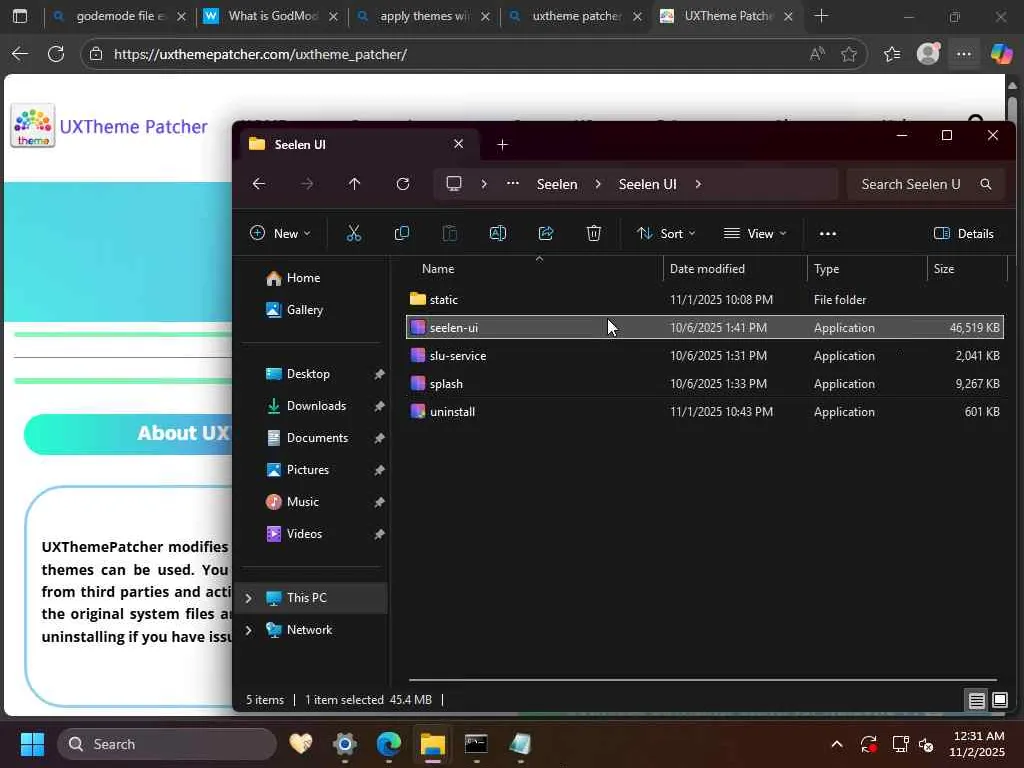Select the static folder
Screen dimensions: 1024x768
pyautogui.click(x=705, y=299)
